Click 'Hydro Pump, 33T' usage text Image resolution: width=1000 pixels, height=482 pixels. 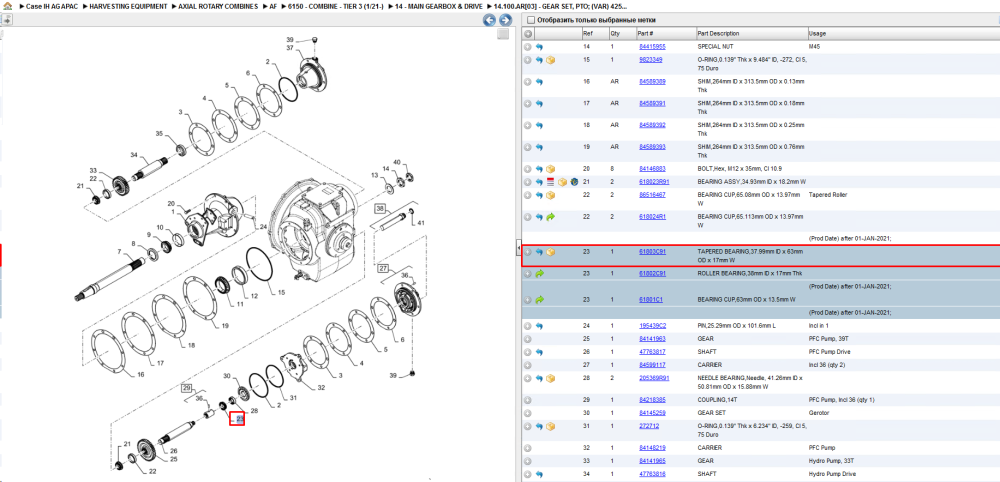coord(831,460)
